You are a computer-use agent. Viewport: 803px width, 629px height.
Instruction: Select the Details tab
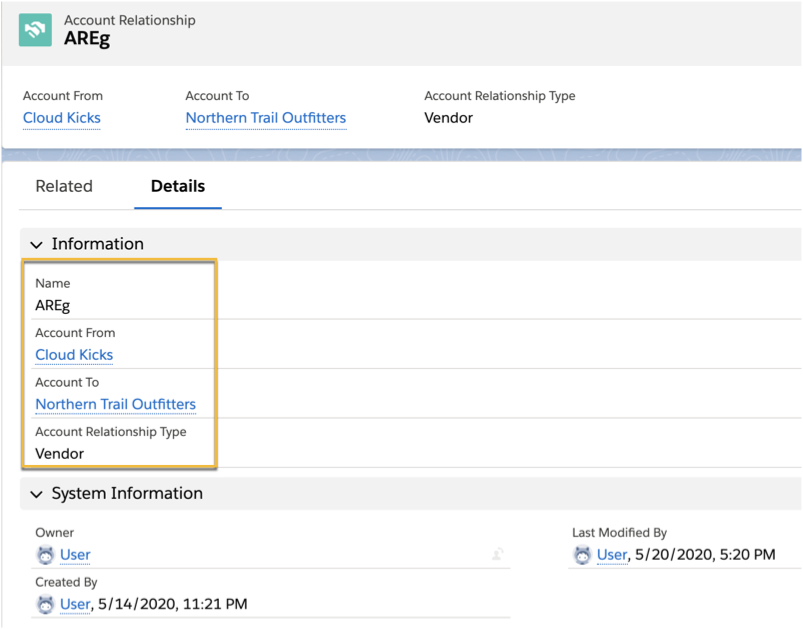178,186
